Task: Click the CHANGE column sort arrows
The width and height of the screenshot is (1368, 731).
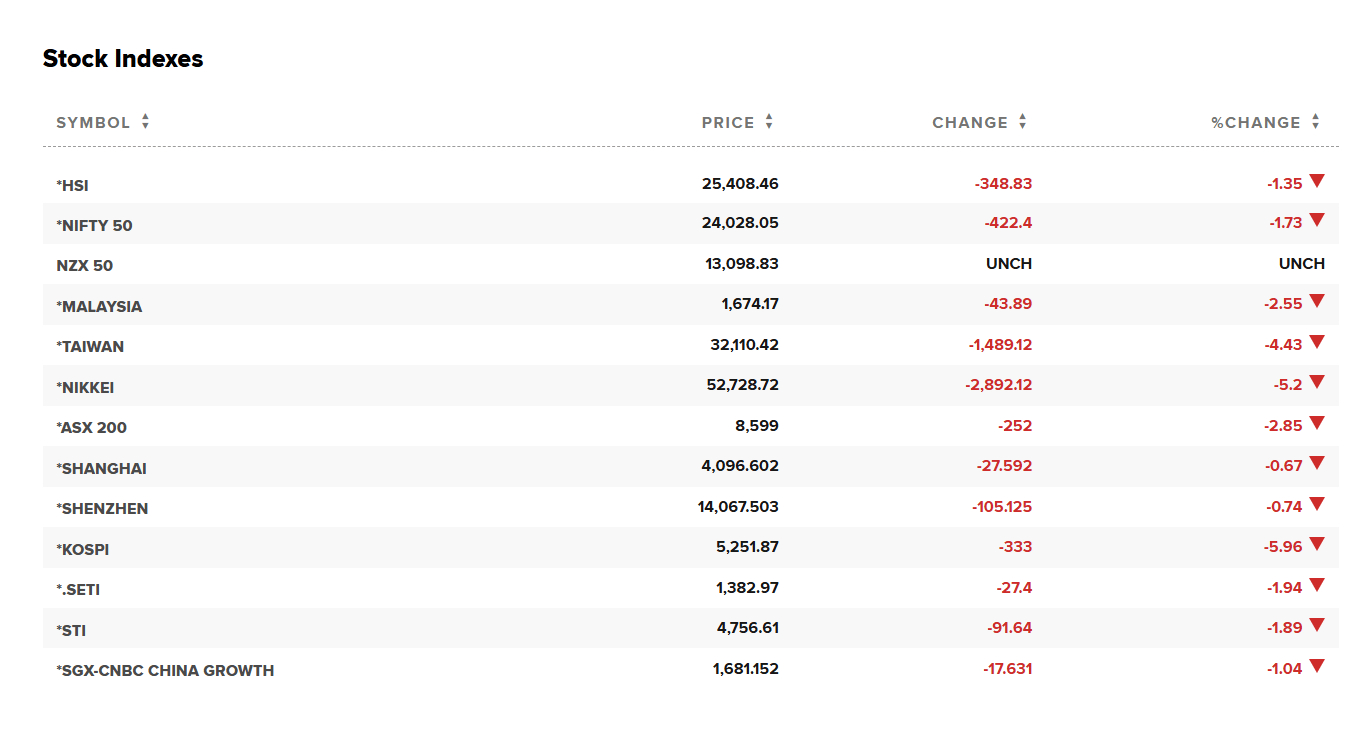Action: pyautogui.click(x=1022, y=122)
